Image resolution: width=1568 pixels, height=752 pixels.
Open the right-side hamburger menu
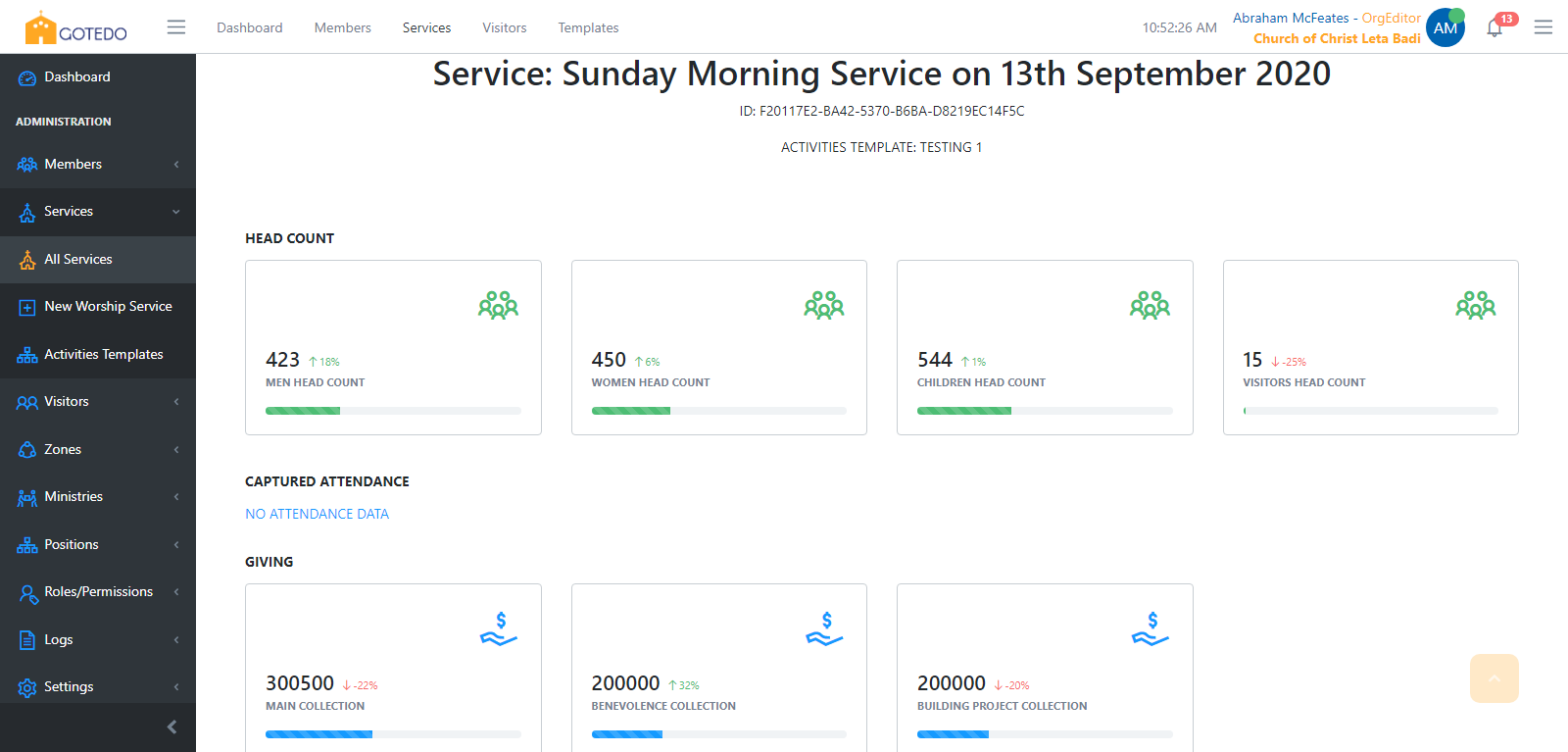(x=1543, y=27)
